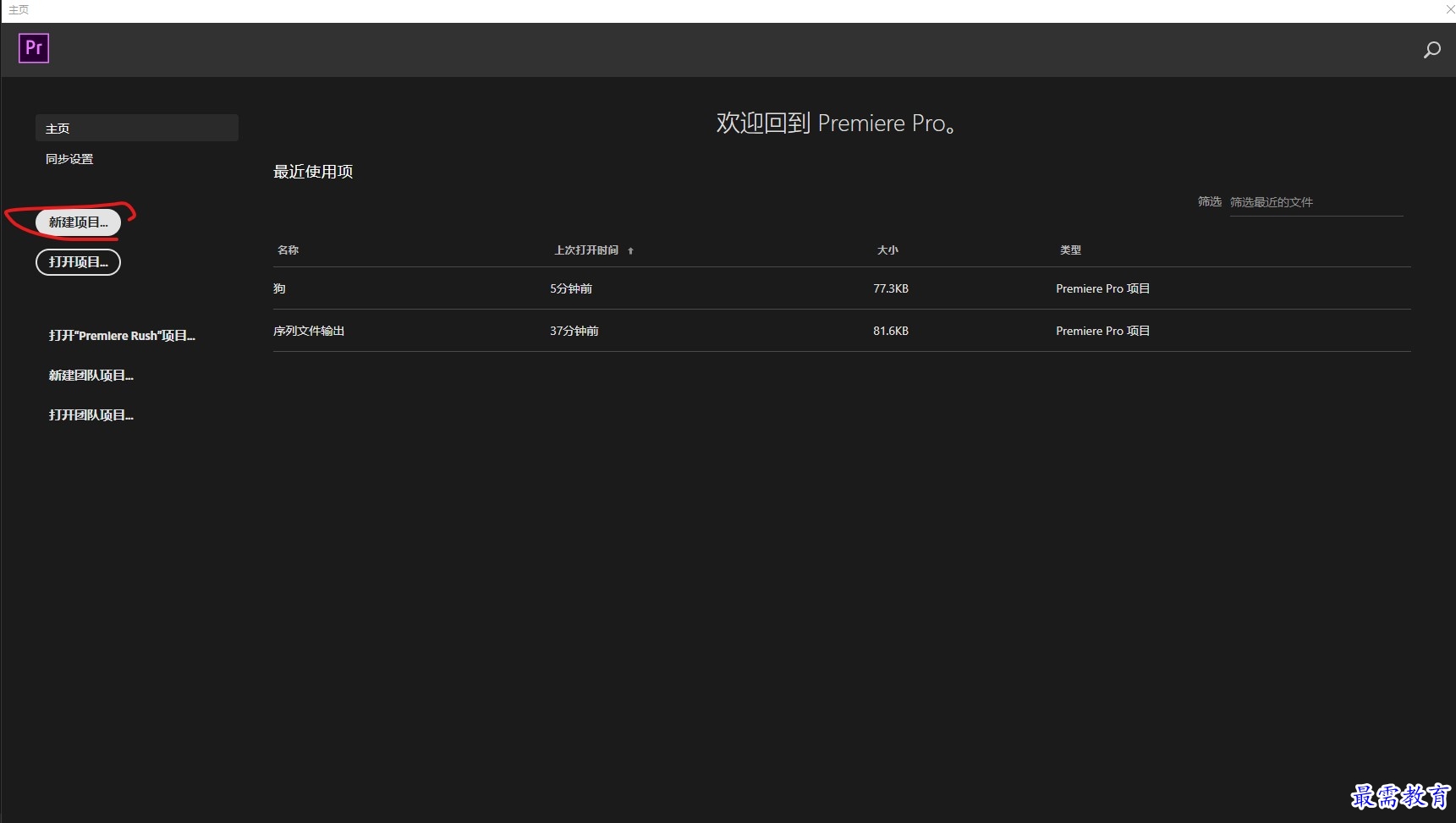1456x823 pixels.
Task: Sort by the 大小 column header
Action: (x=887, y=250)
